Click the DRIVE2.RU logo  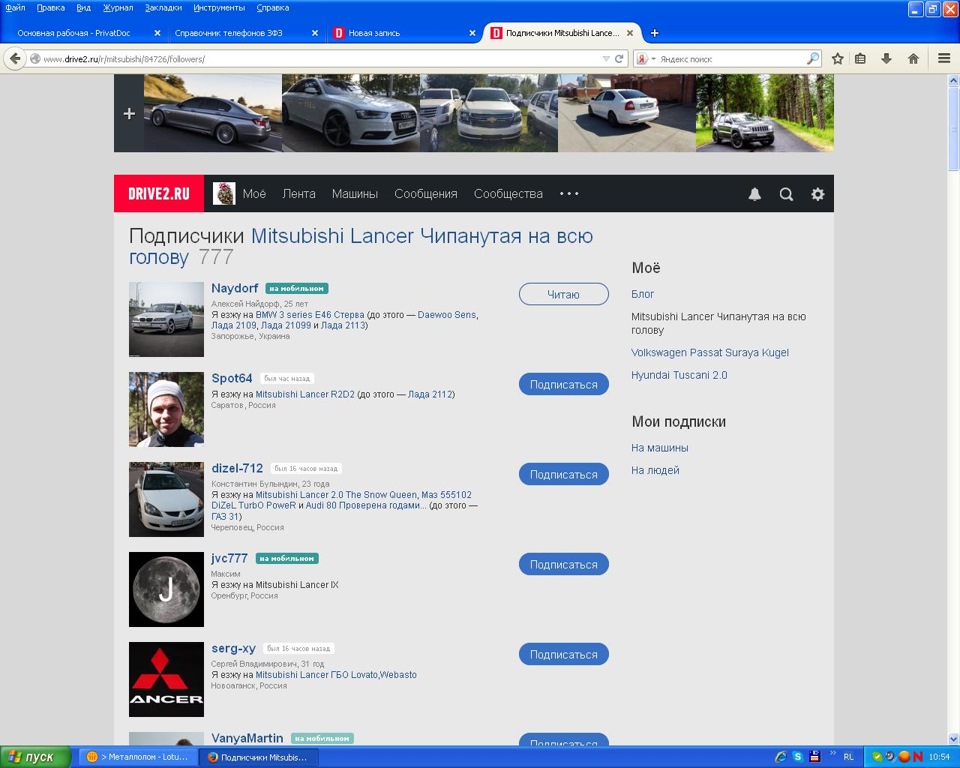pos(159,194)
